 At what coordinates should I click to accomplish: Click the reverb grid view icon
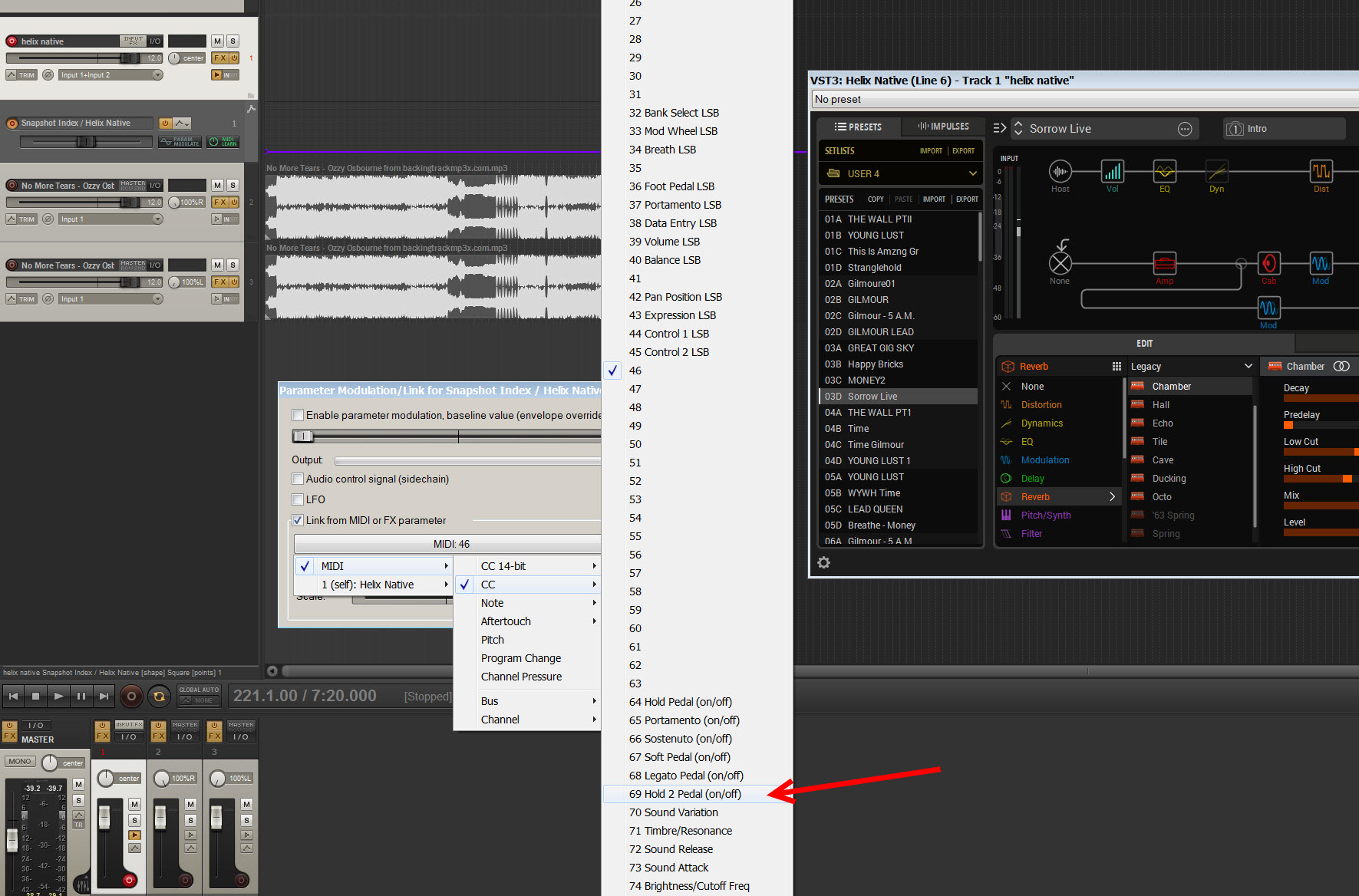(1117, 367)
